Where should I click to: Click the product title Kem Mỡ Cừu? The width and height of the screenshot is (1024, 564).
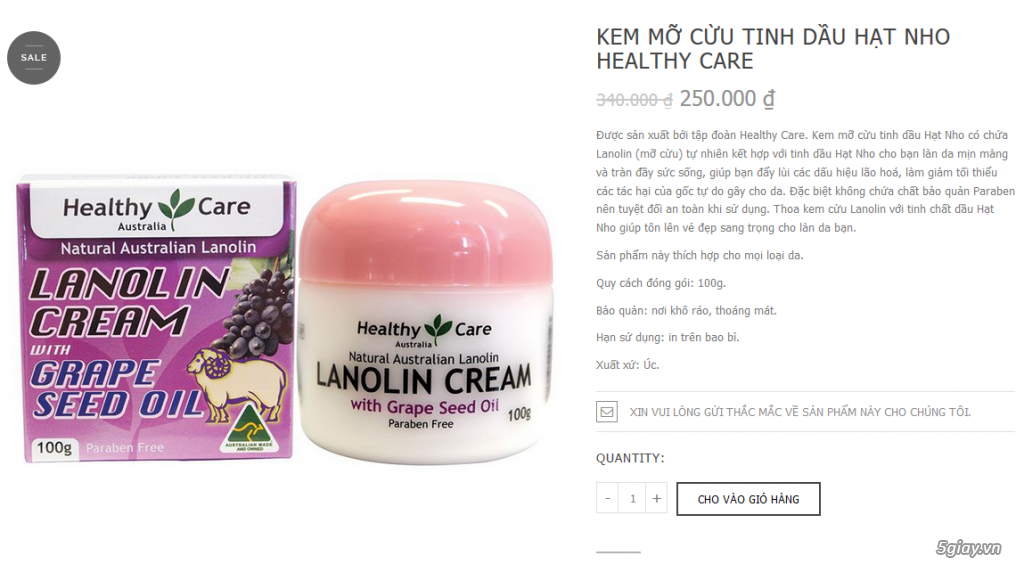(773, 48)
